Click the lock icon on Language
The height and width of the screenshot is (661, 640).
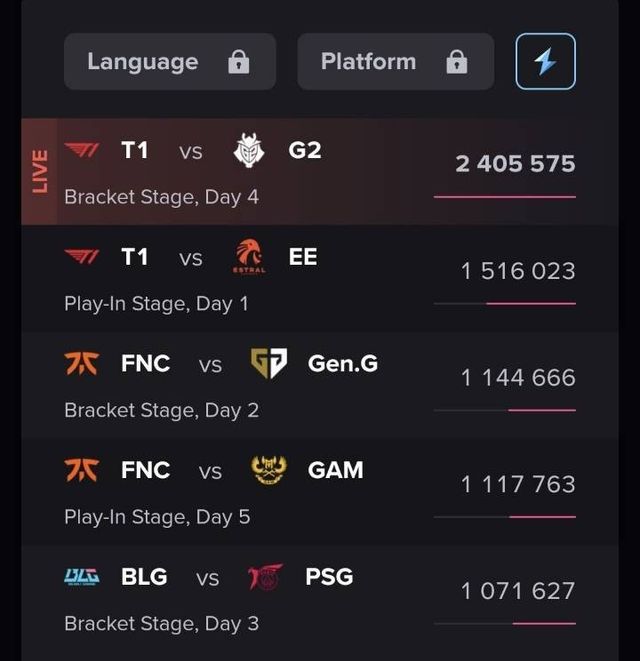[238, 62]
